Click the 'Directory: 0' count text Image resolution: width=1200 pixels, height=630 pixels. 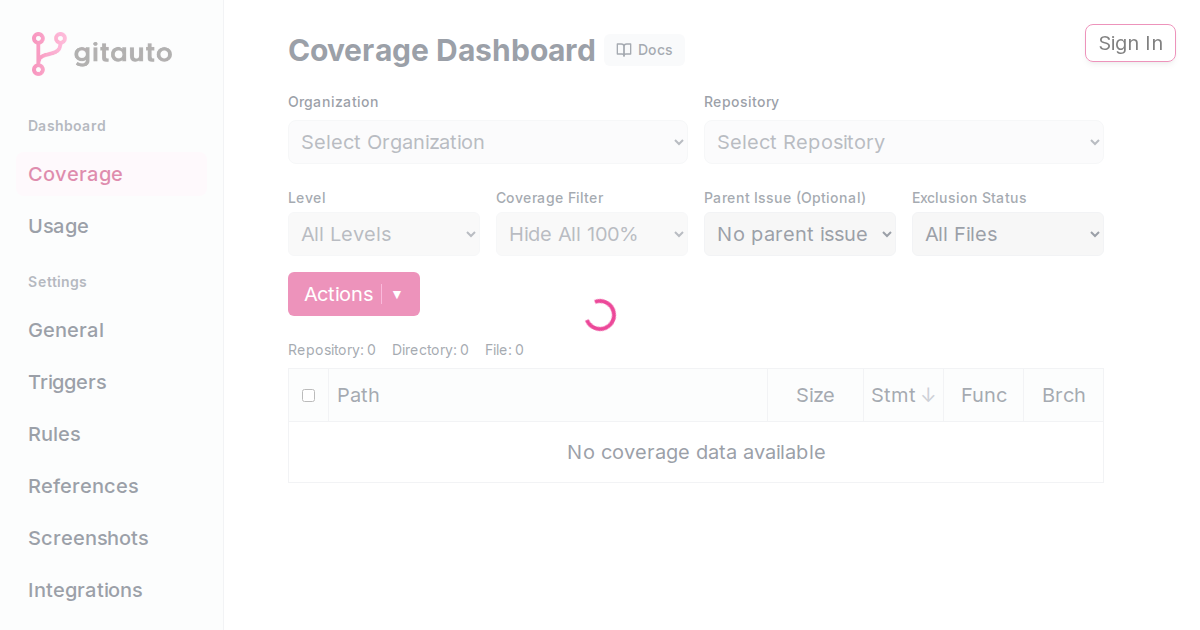pos(430,350)
